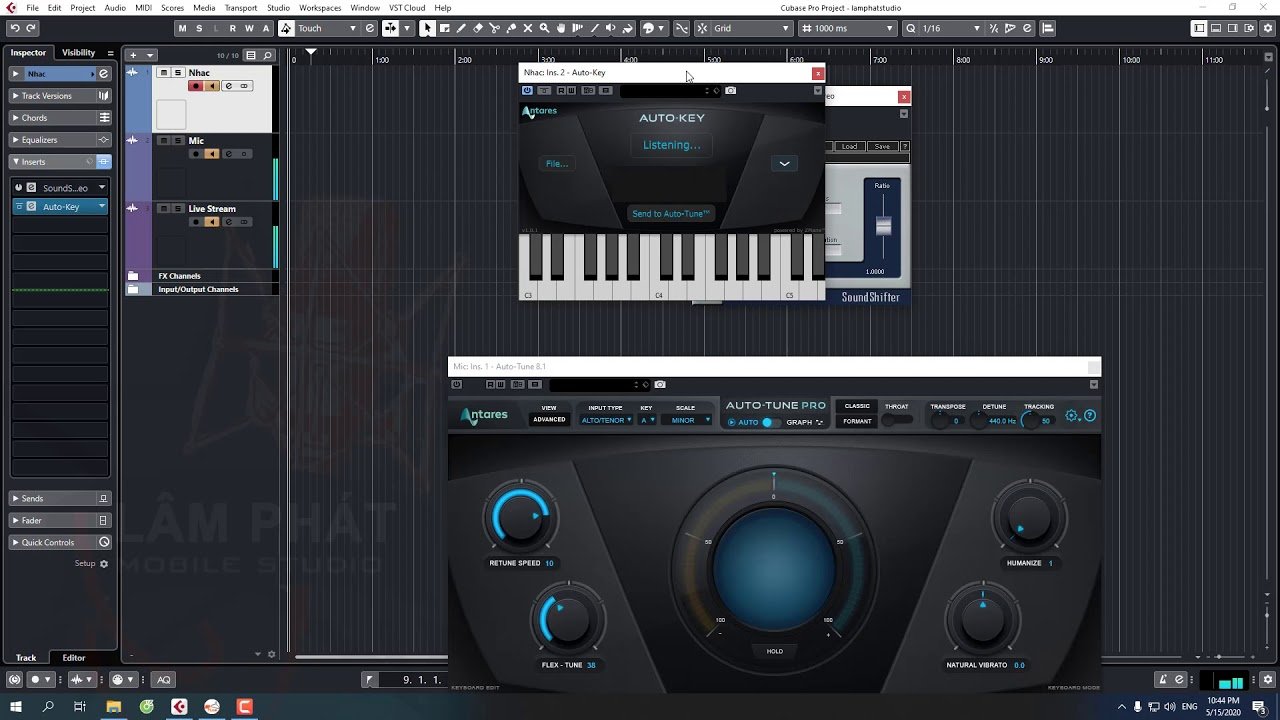The height and width of the screenshot is (720, 1280).
Task: Select the Split (scissors) tool in the toolbar
Action: click(496, 28)
